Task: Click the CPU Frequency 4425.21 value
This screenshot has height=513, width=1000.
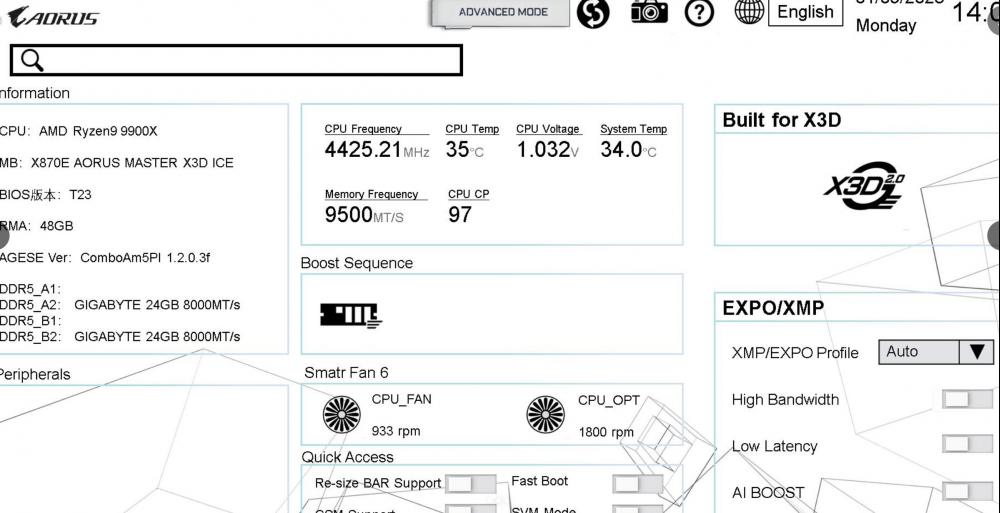Action: (376, 150)
